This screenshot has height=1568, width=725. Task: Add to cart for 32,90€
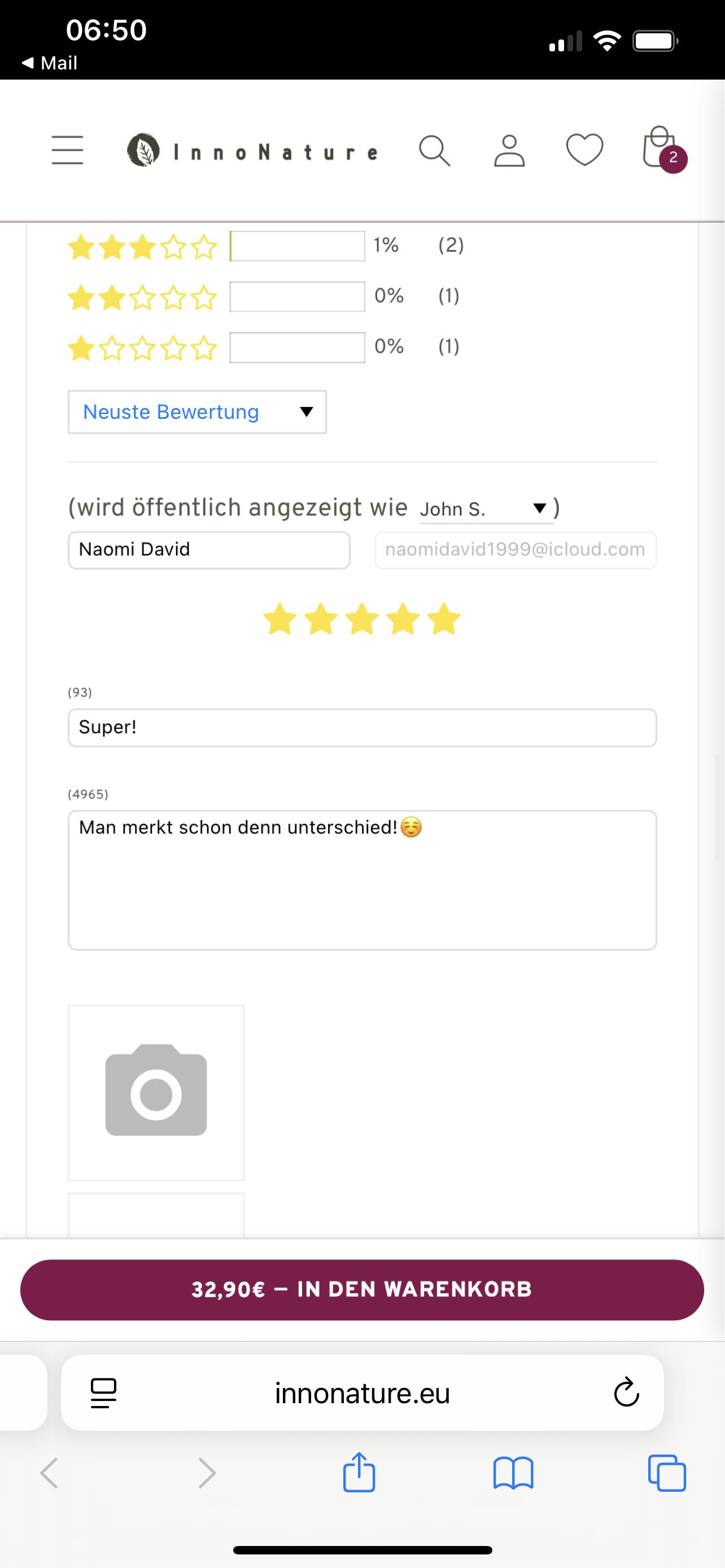[x=362, y=1289]
